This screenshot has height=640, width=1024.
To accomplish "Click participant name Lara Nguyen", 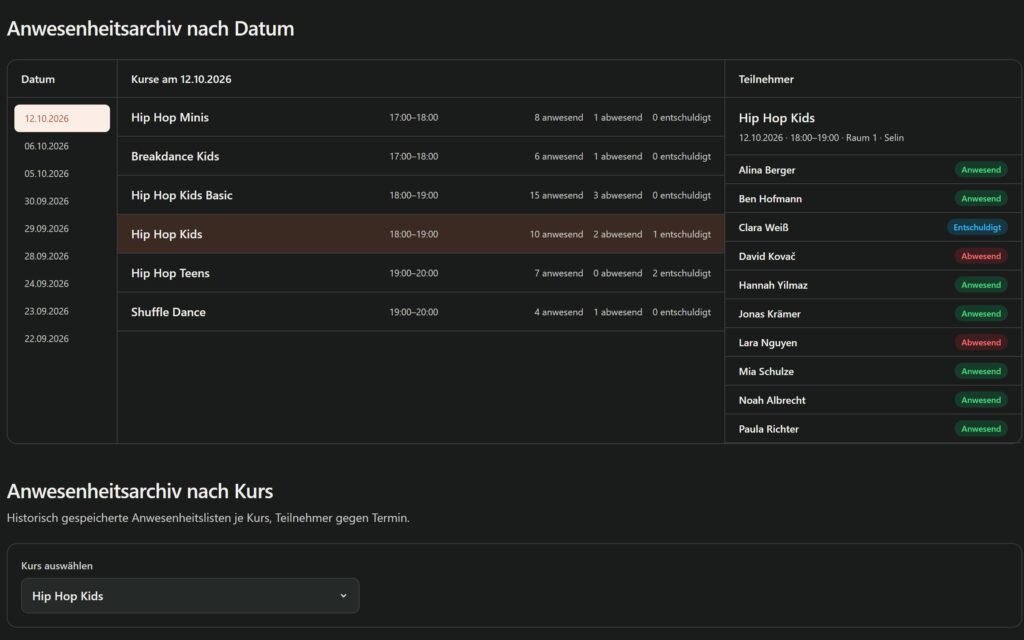I will (767, 342).
